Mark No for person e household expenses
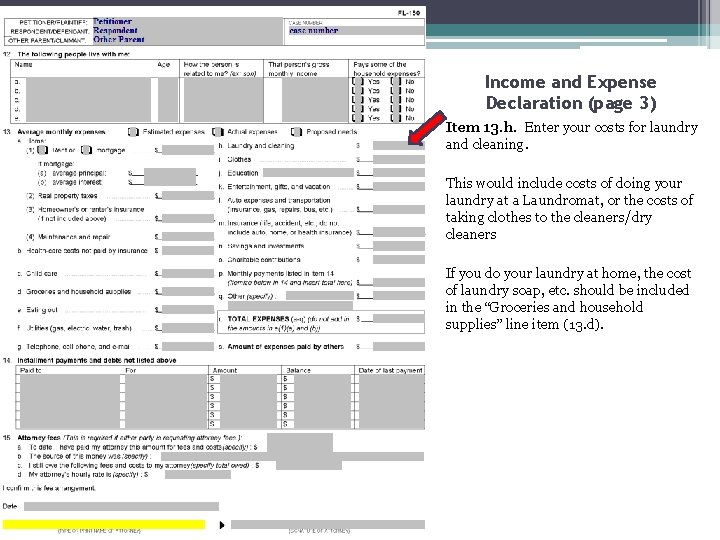Image resolution: width=720 pixels, height=540 pixels. [x=396, y=118]
